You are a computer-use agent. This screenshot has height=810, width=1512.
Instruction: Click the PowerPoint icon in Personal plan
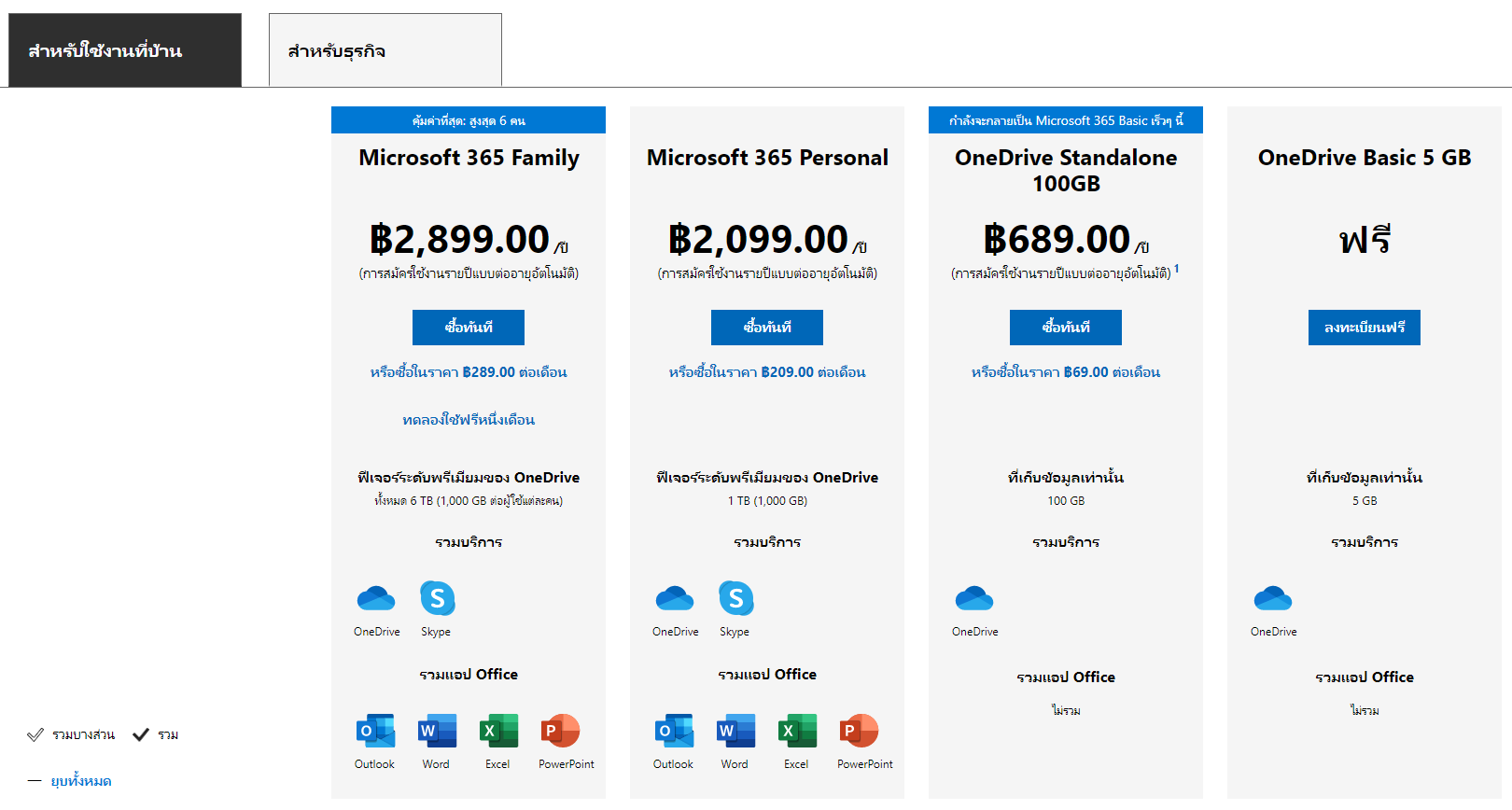859,731
